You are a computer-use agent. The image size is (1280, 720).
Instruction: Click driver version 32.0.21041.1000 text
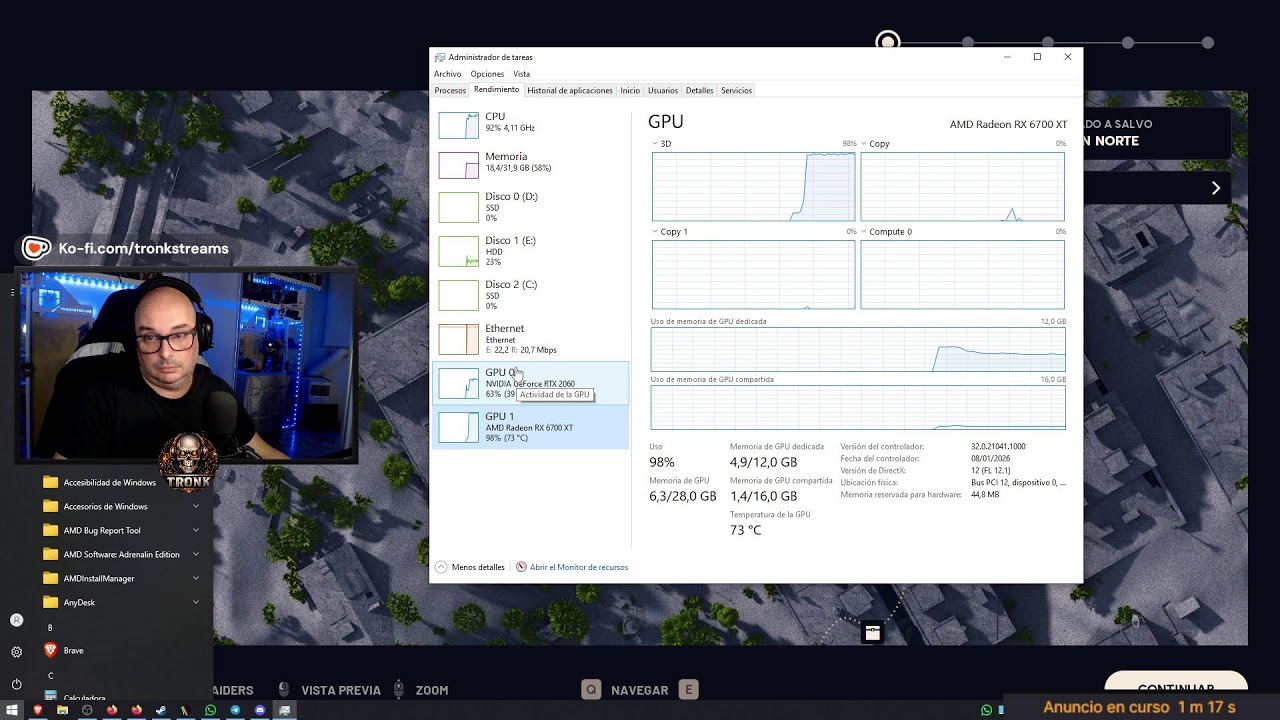pos(998,446)
